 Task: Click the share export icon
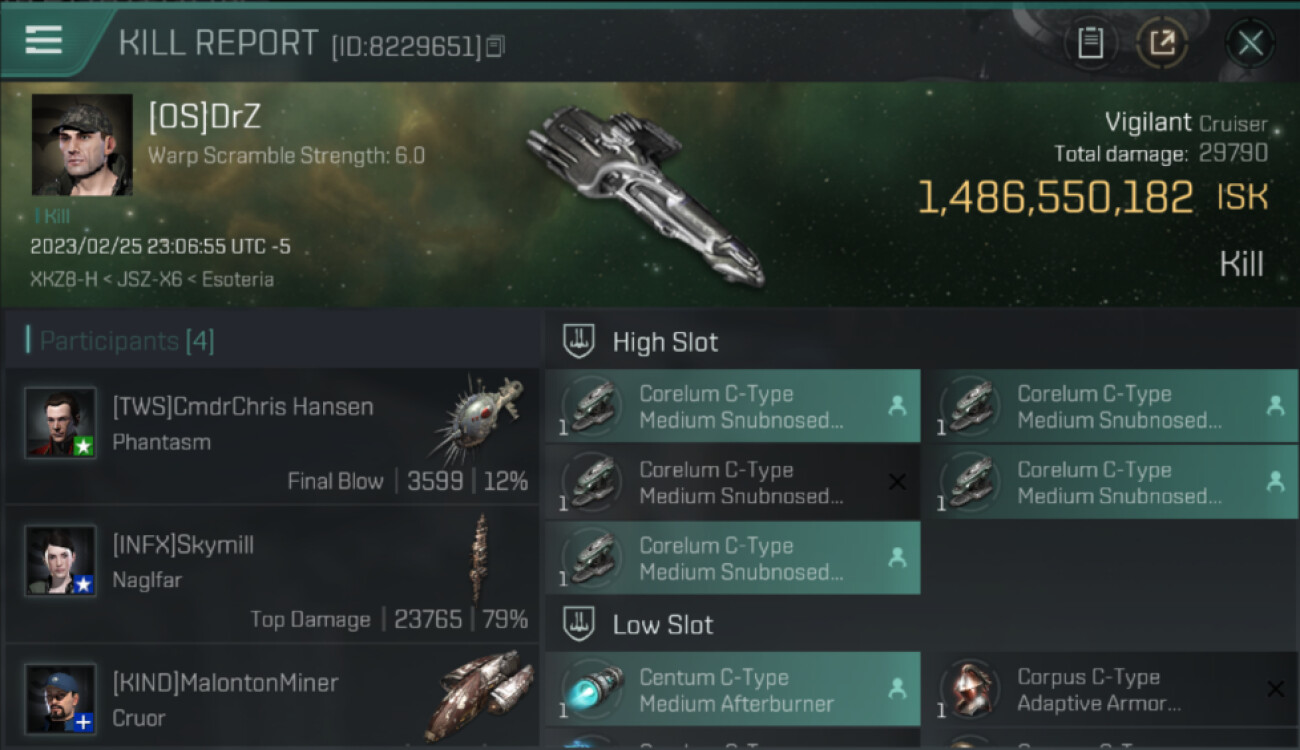(x=1162, y=43)
